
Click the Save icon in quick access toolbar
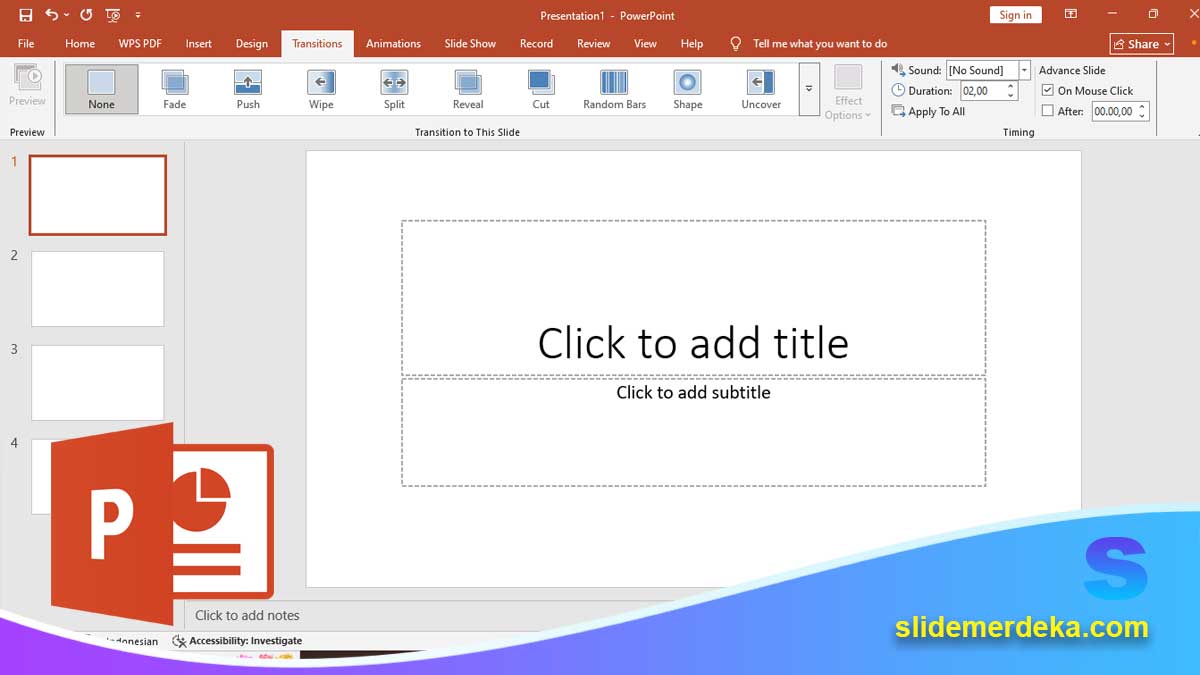coord(26,15)
